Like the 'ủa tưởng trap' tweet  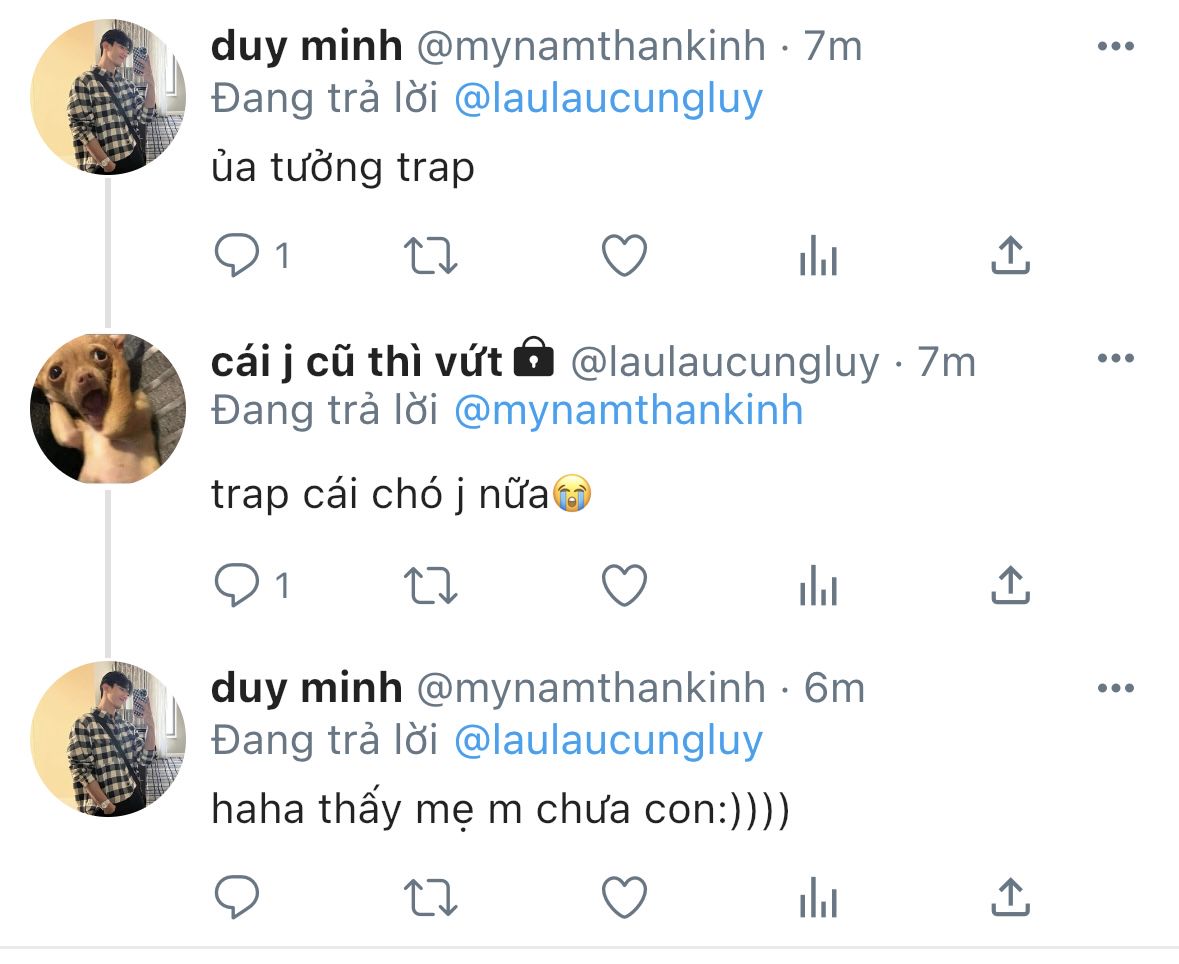coord(624,256)
